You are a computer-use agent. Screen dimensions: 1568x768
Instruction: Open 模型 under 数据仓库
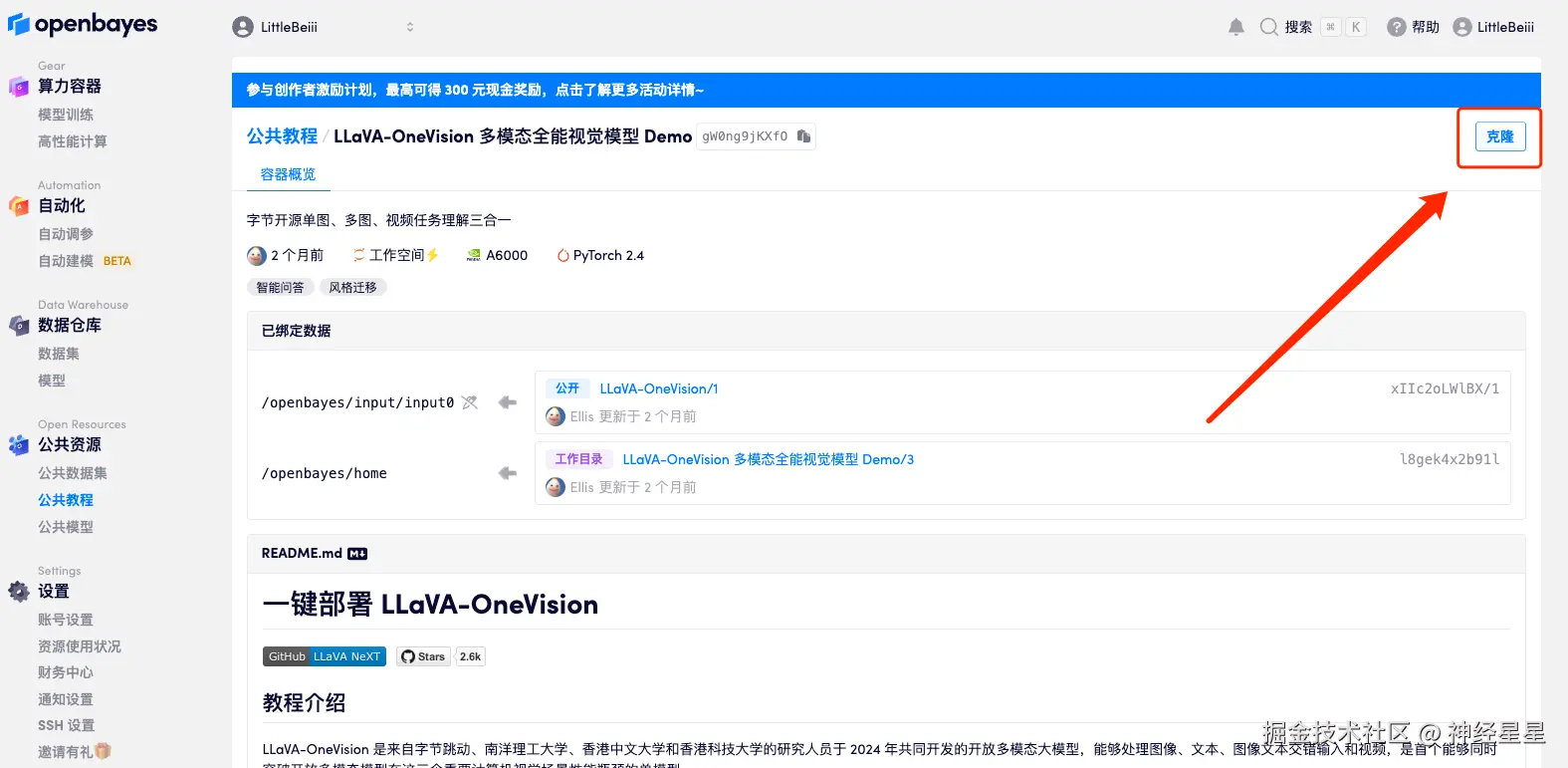52,381
